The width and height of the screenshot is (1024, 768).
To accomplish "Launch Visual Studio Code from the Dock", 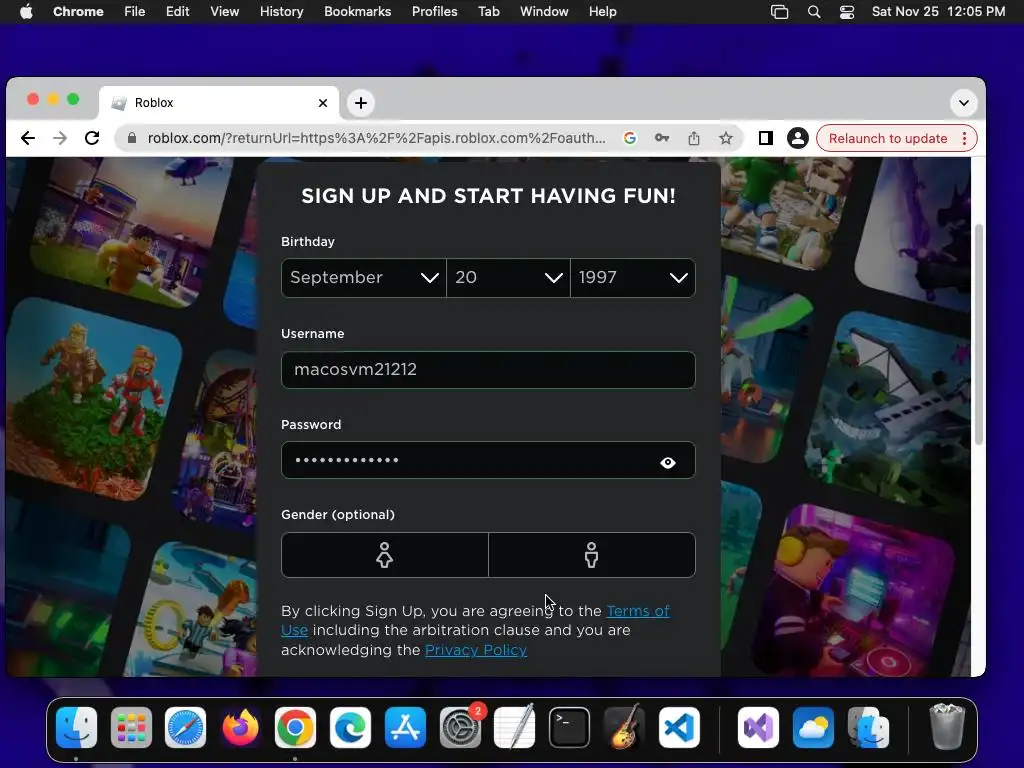I will coord(679,728).
